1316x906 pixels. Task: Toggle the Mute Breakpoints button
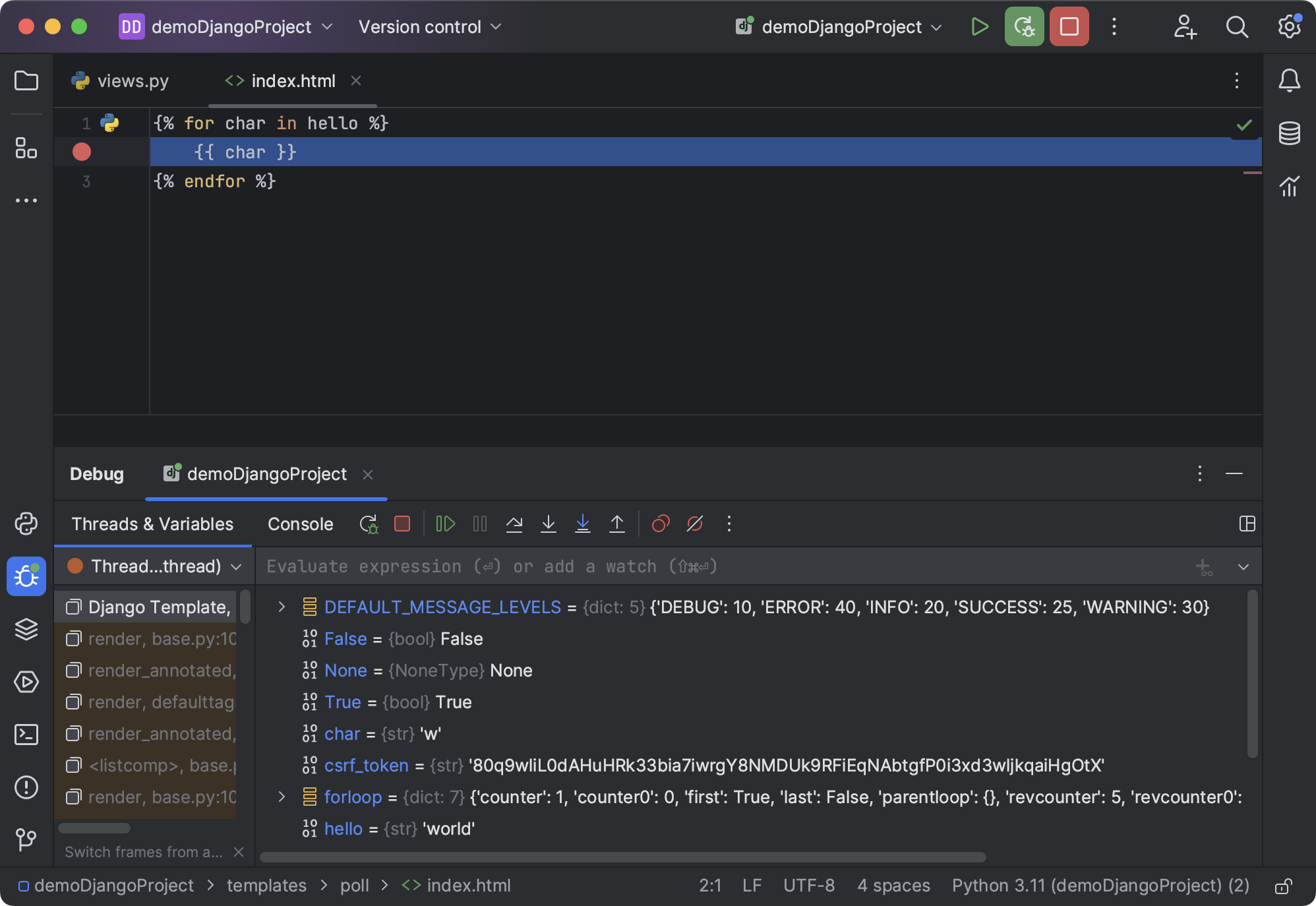click(695, 524)
